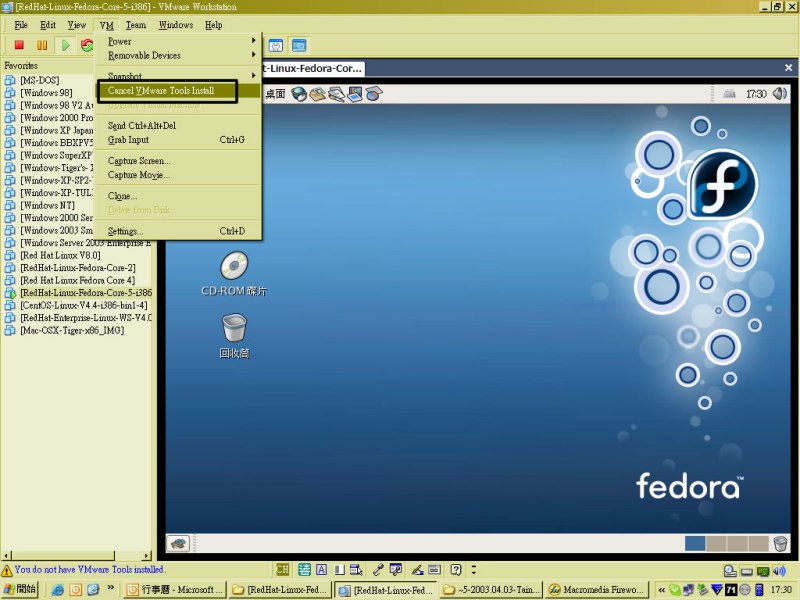Click the green Power On play button

pos(65,45)
